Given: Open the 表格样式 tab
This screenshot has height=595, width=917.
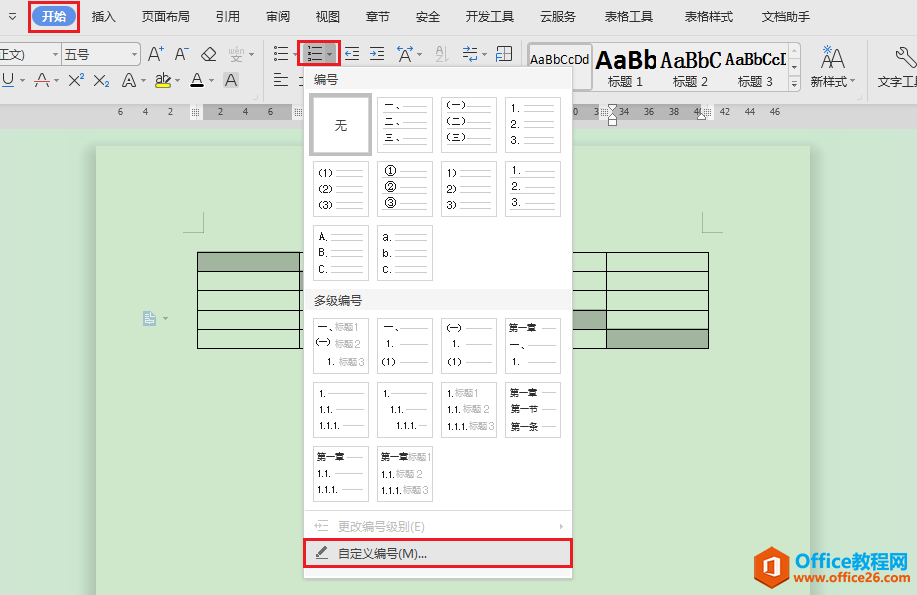Looking at the screenshot, I should (x=709, y=17).
